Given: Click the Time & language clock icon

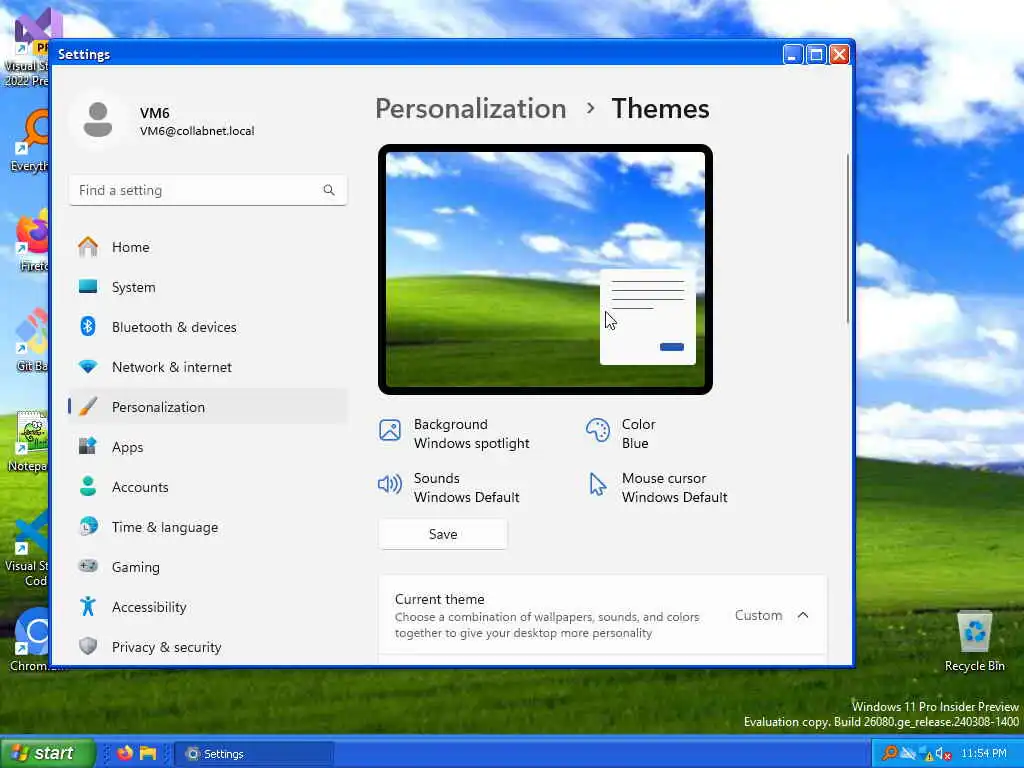Looking at the screenshot, I should pyautogui.click(x=88, y=526).
